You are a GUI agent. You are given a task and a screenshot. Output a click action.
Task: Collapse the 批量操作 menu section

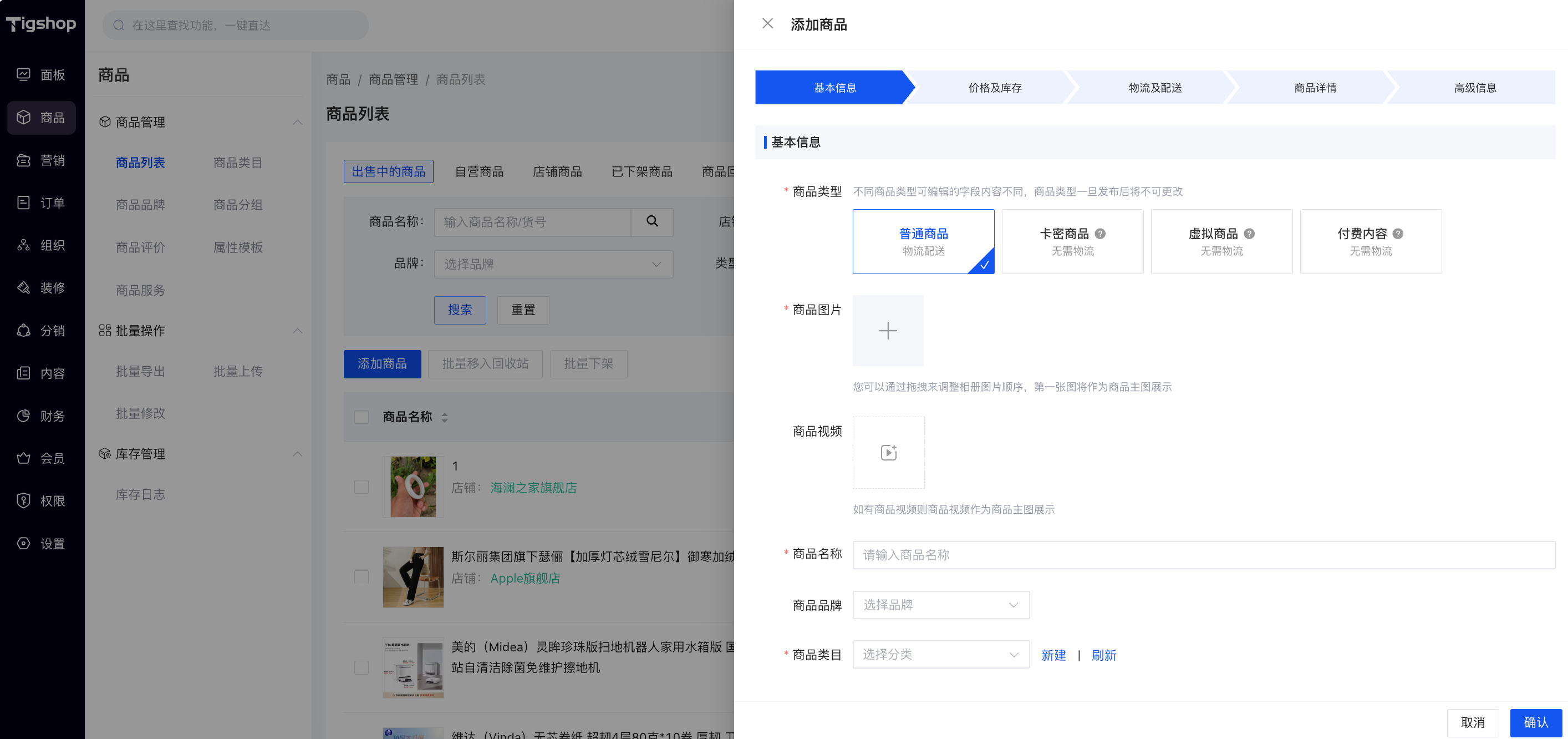coord(297,331)
